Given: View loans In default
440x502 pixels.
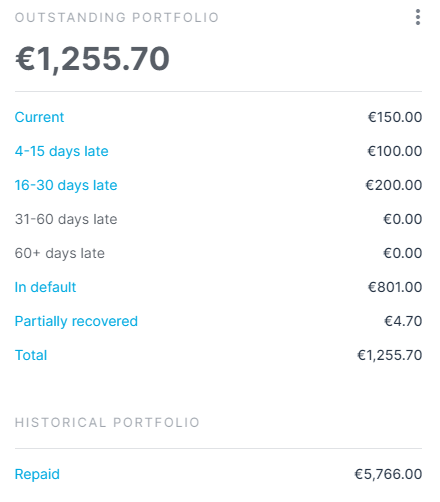Looking at the screenshot, I should pyautogui.click(x=45, y=287).
